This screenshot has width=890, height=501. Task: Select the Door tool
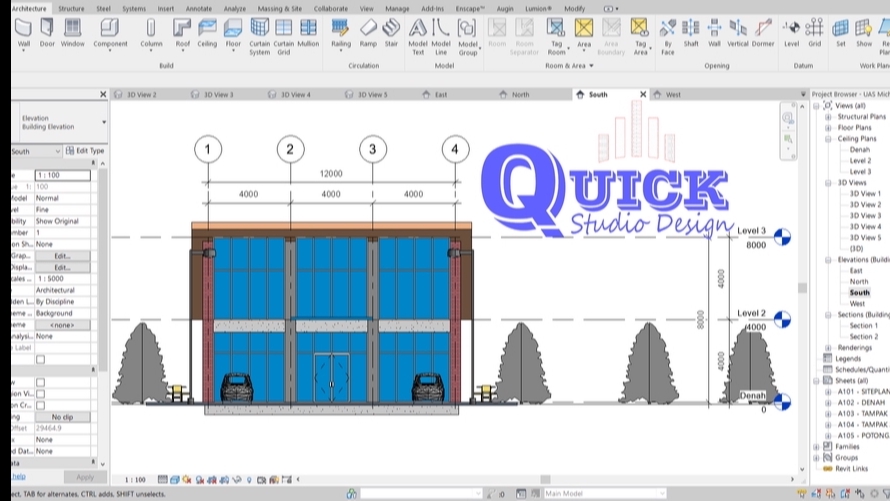click(47, 33)
